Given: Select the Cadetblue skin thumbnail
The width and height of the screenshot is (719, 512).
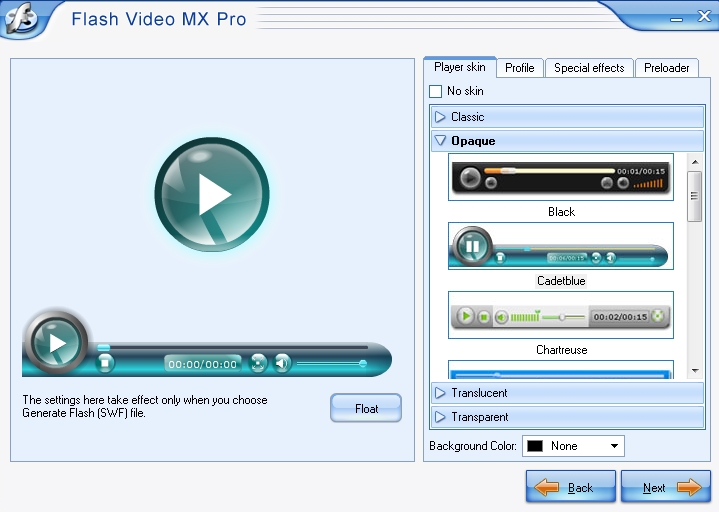Looking at the screenshot, I should [561, 246].
